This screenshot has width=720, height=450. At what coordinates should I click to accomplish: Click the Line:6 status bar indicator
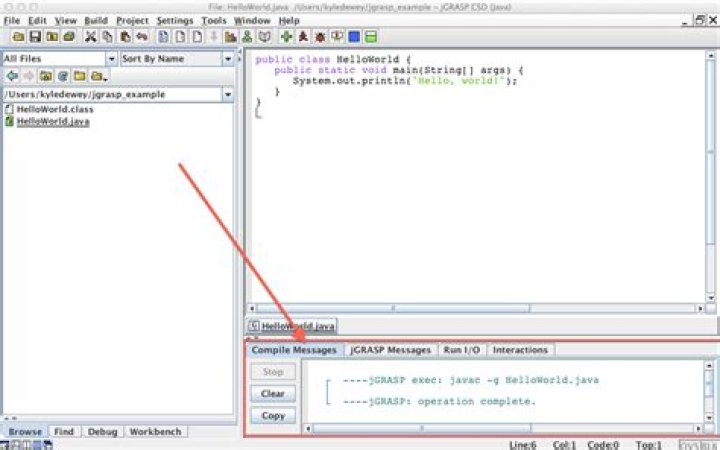coord(523,444)
